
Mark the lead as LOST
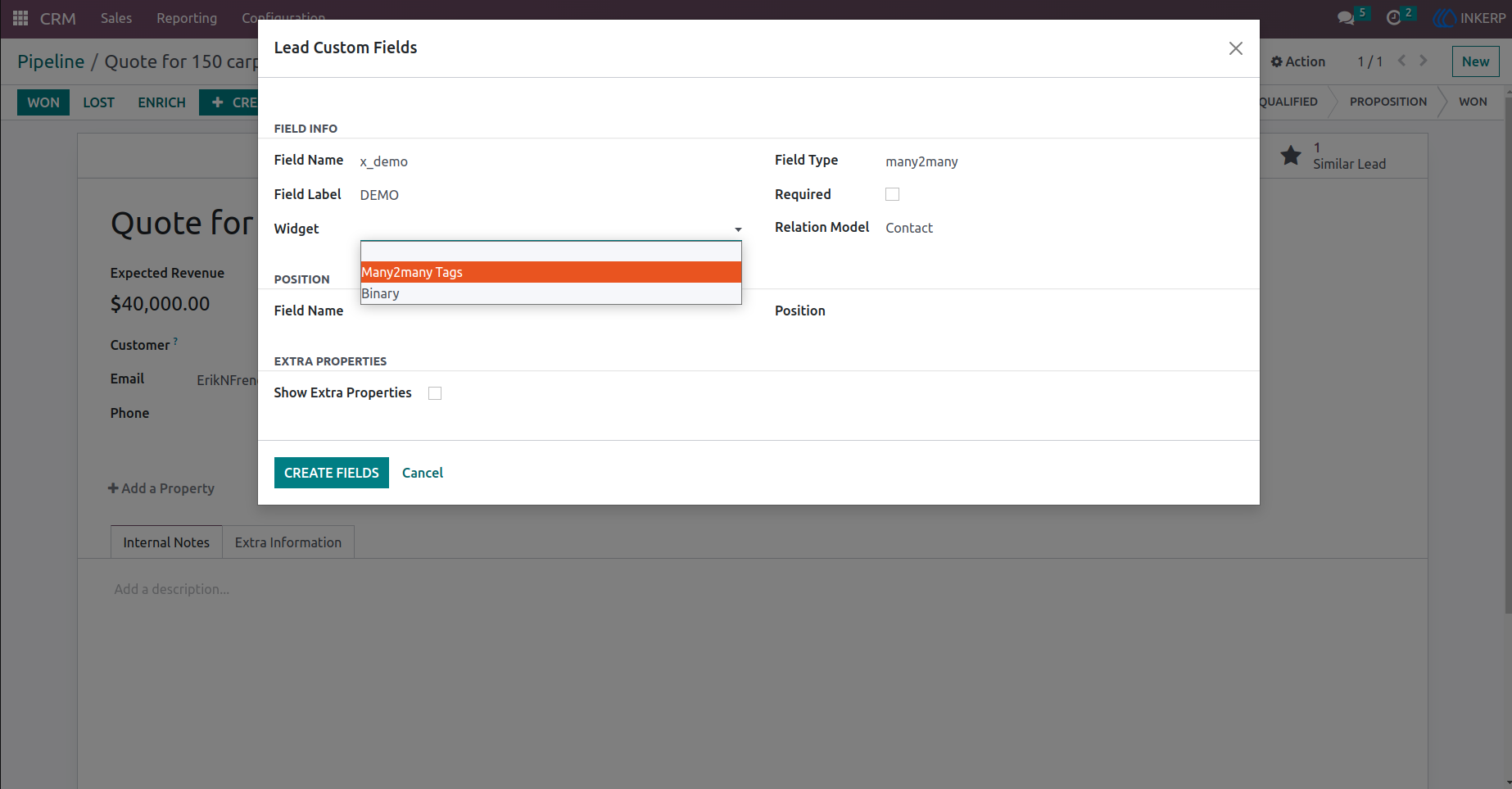[x=99, y=102]
